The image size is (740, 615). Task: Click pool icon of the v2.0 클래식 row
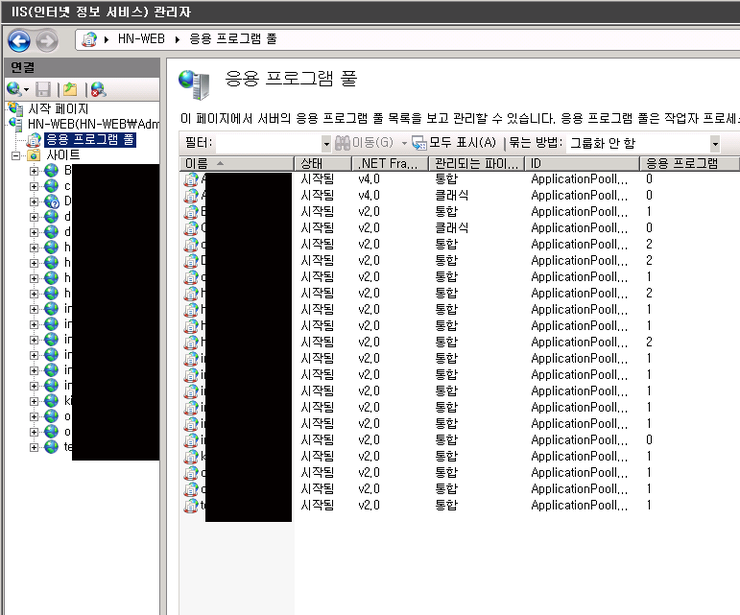coord(191,228)
